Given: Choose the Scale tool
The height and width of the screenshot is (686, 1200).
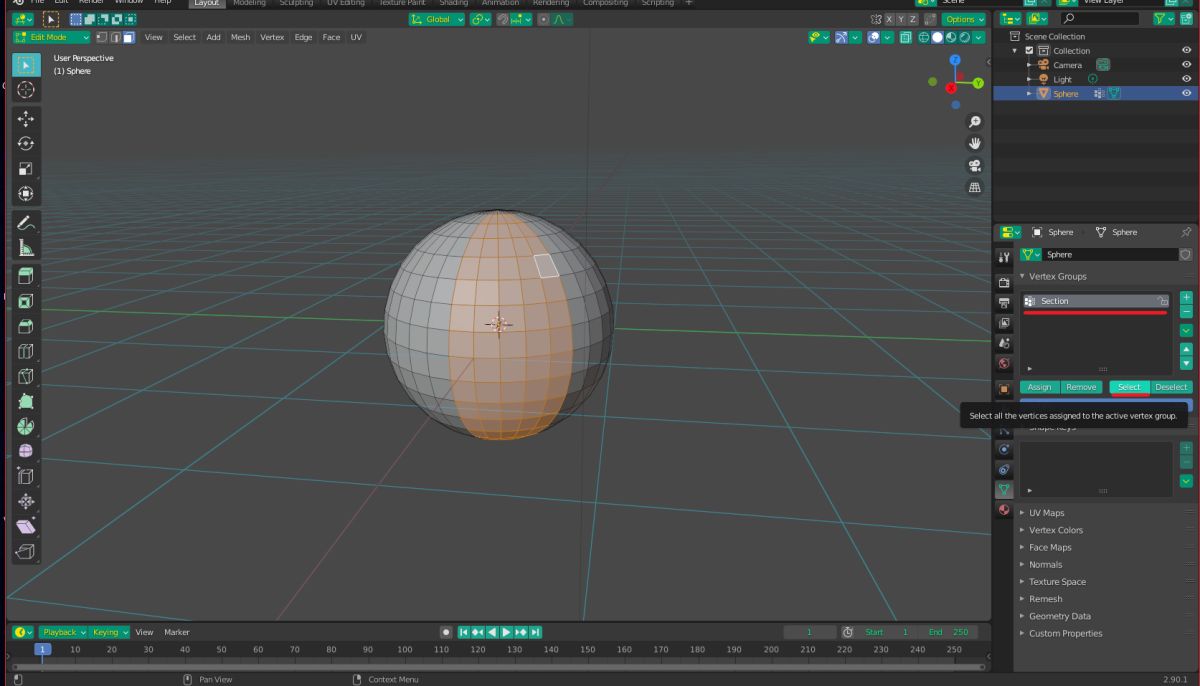Looking at the screenshot, I should point(26,169).
